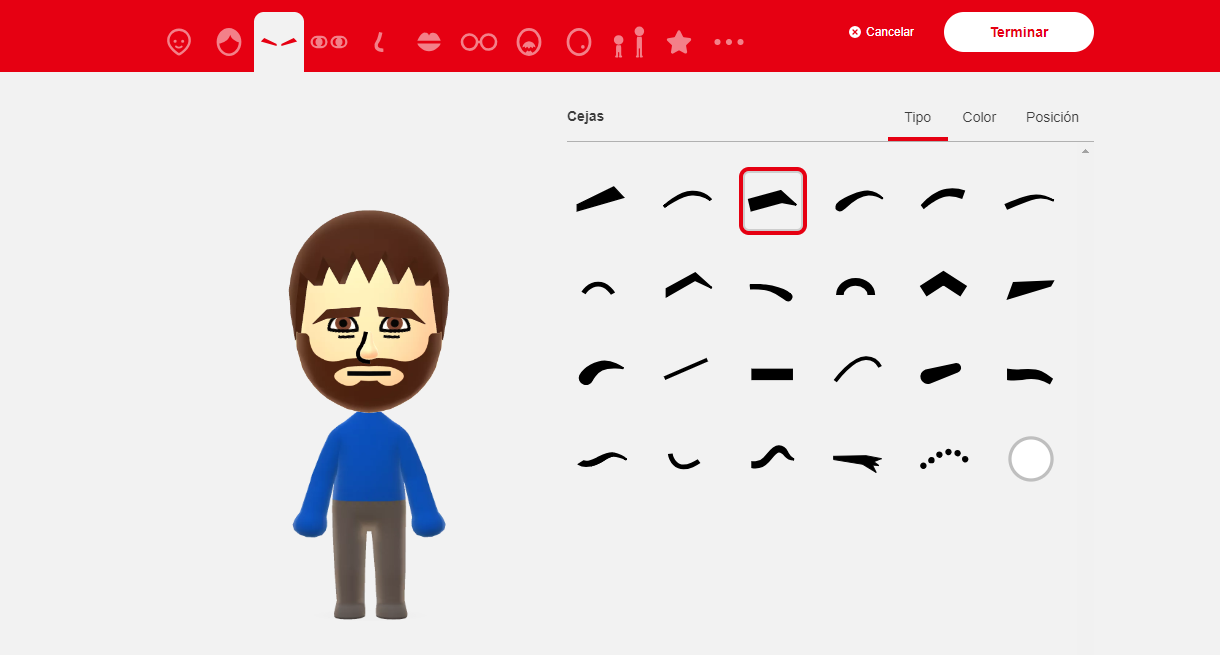Select the eyebrows category tab
Image resolution: width=1220 pixels, height=655 pixels.
[x=279, y=42]
